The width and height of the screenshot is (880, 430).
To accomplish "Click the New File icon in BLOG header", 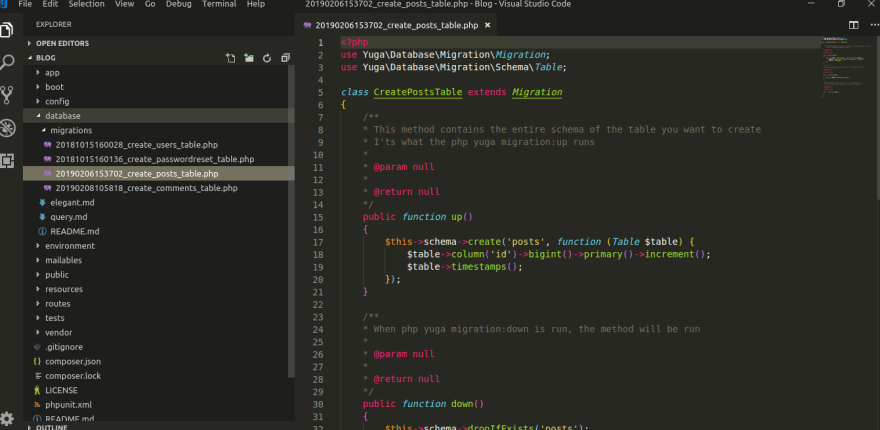I will coord(230,58).
